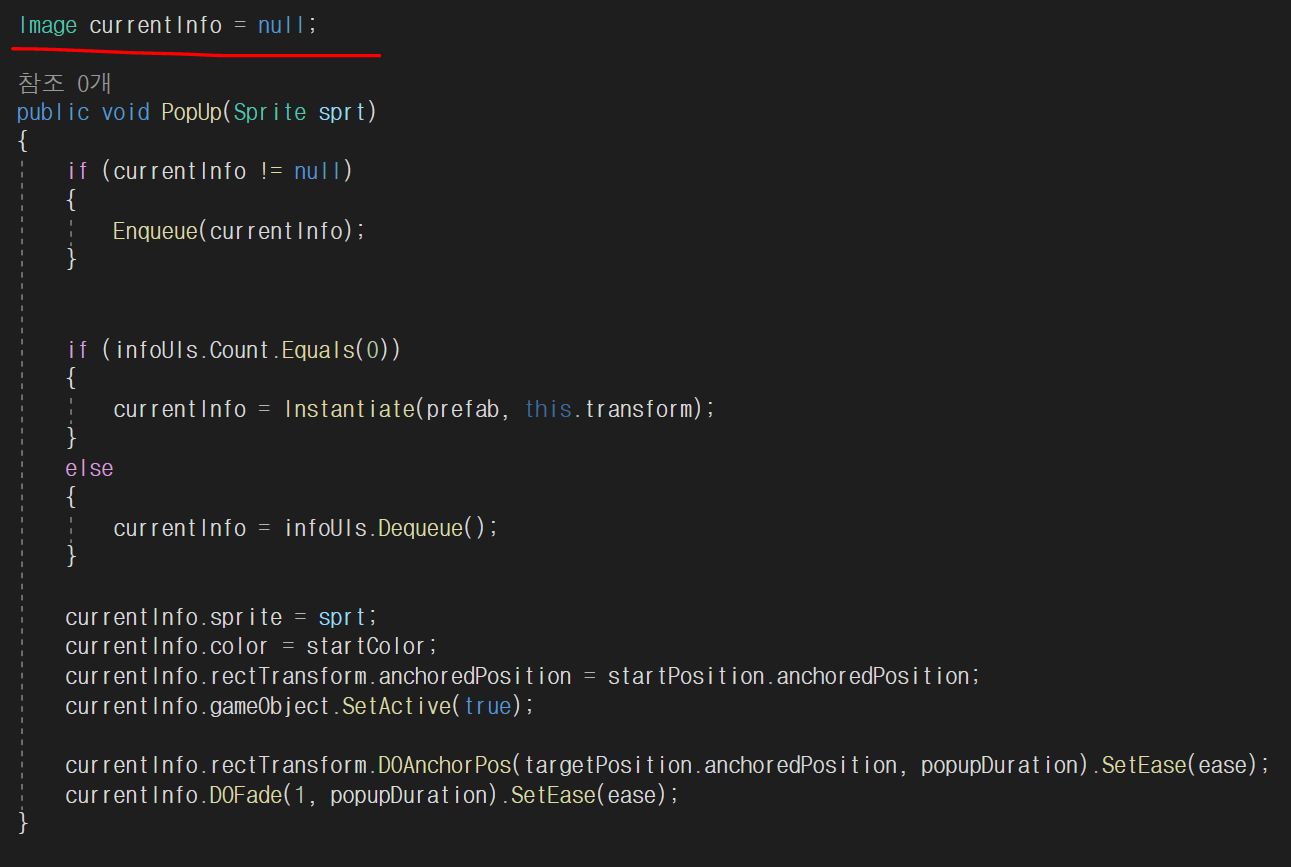Click the 'else' keyword
Image resolution: width=1291 pixels, height=867 pixels.
[x=90, y=468]
